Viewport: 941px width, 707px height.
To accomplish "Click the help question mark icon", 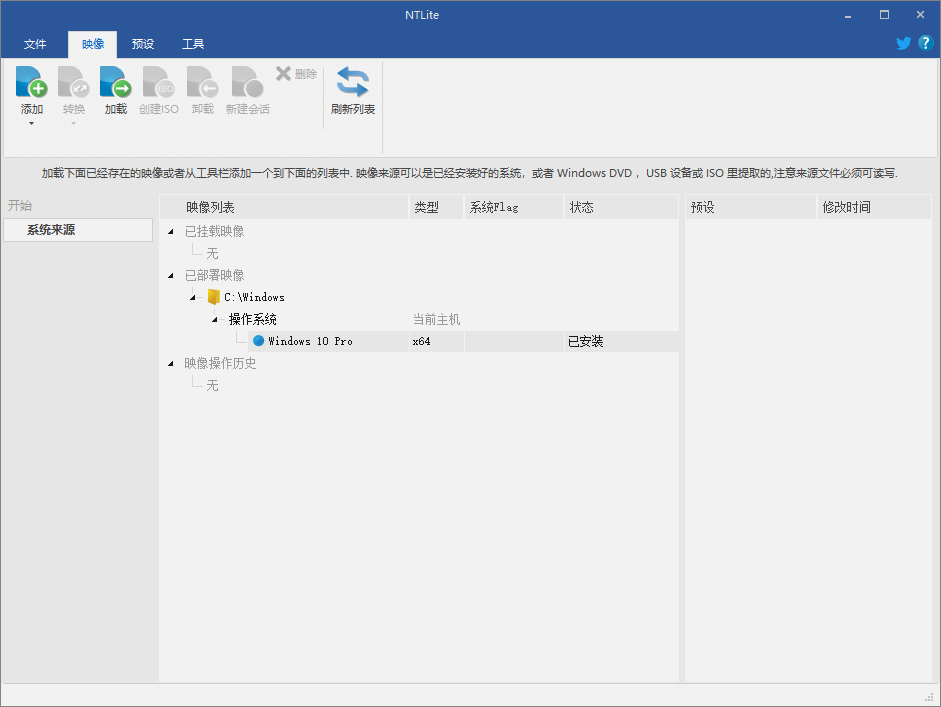I will [926, 43].
